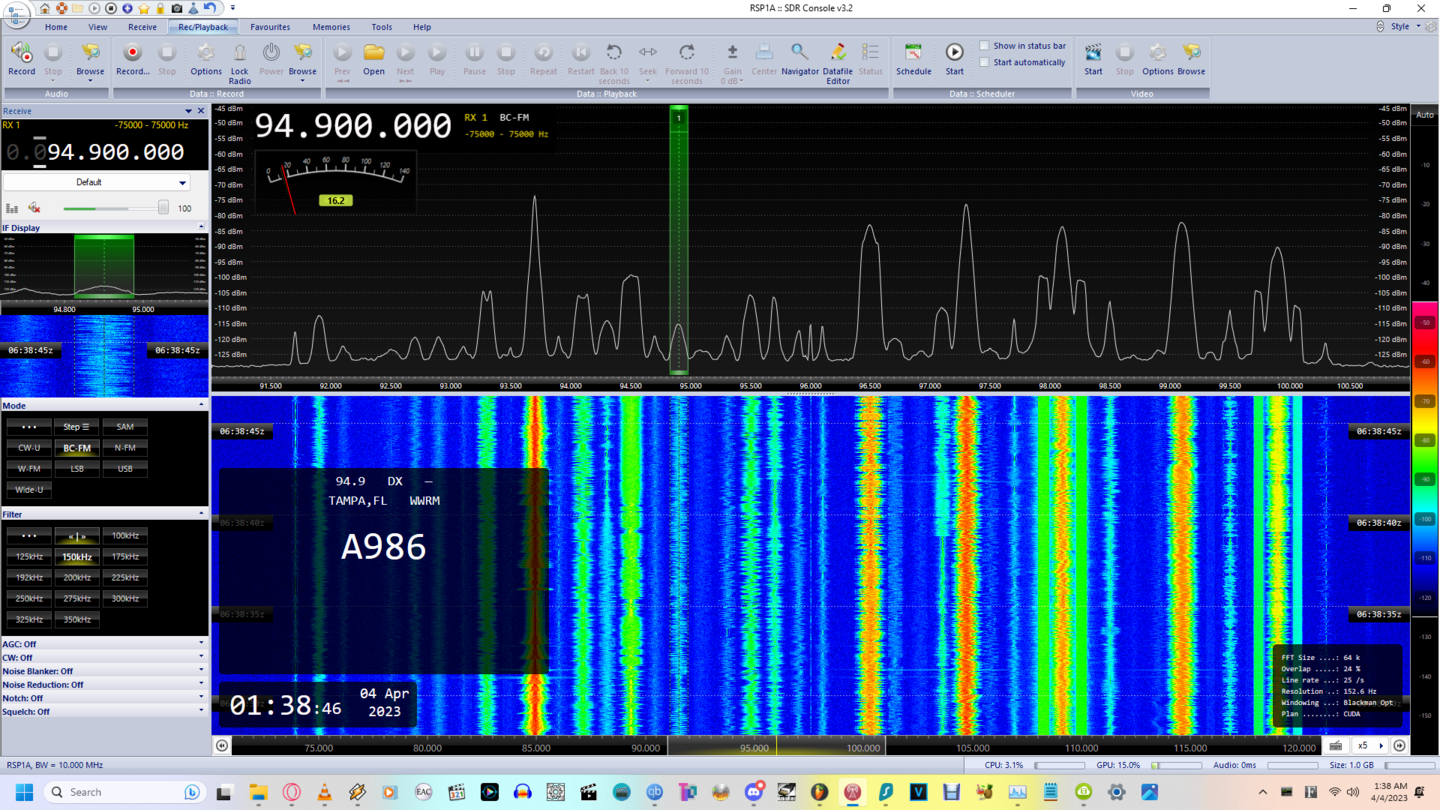Click zoom in button on bottom span bar

[1399, 745]
